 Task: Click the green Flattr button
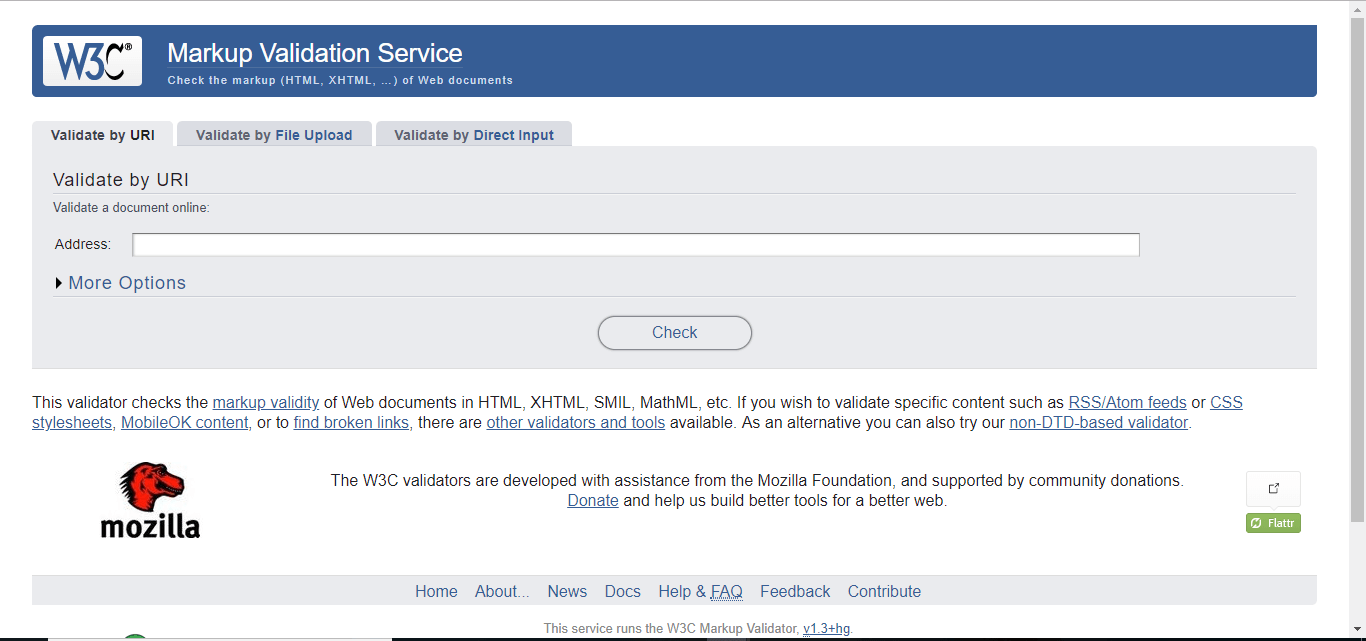[x=1273, y=523]
